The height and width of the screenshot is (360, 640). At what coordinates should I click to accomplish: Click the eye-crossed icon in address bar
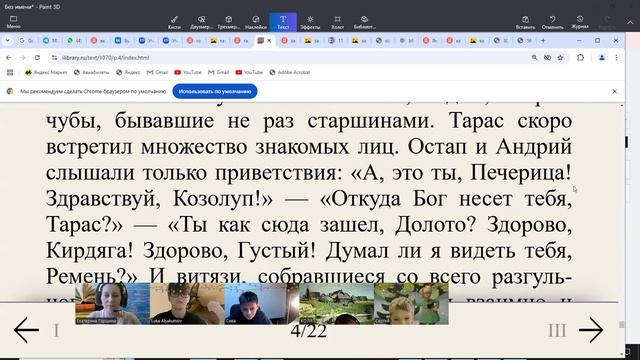pos(547,58)
